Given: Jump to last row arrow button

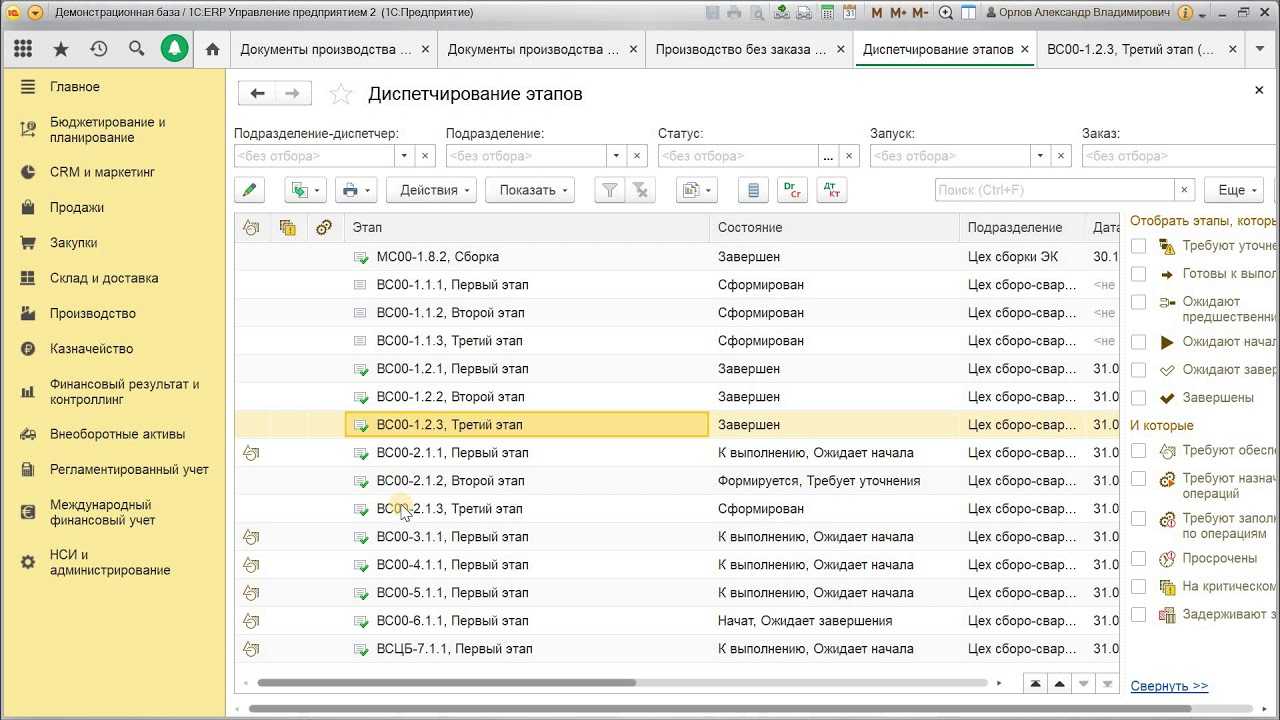Looking at the screenshot, I should click(1107, 684).
